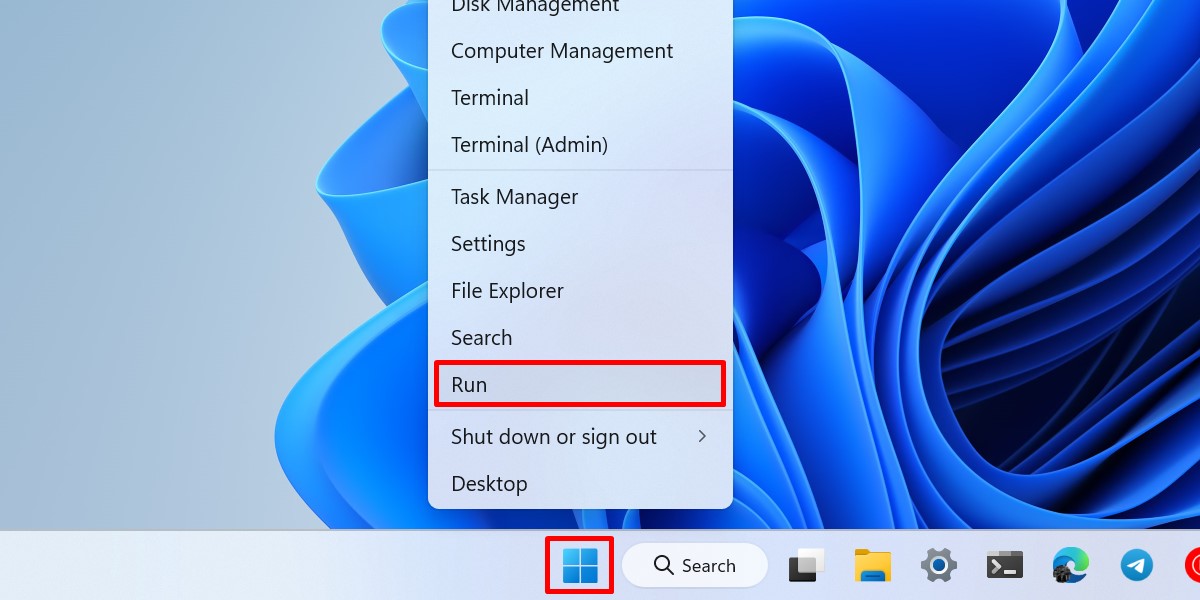Expand the Shut down or sign out submenu

(553, 437)
